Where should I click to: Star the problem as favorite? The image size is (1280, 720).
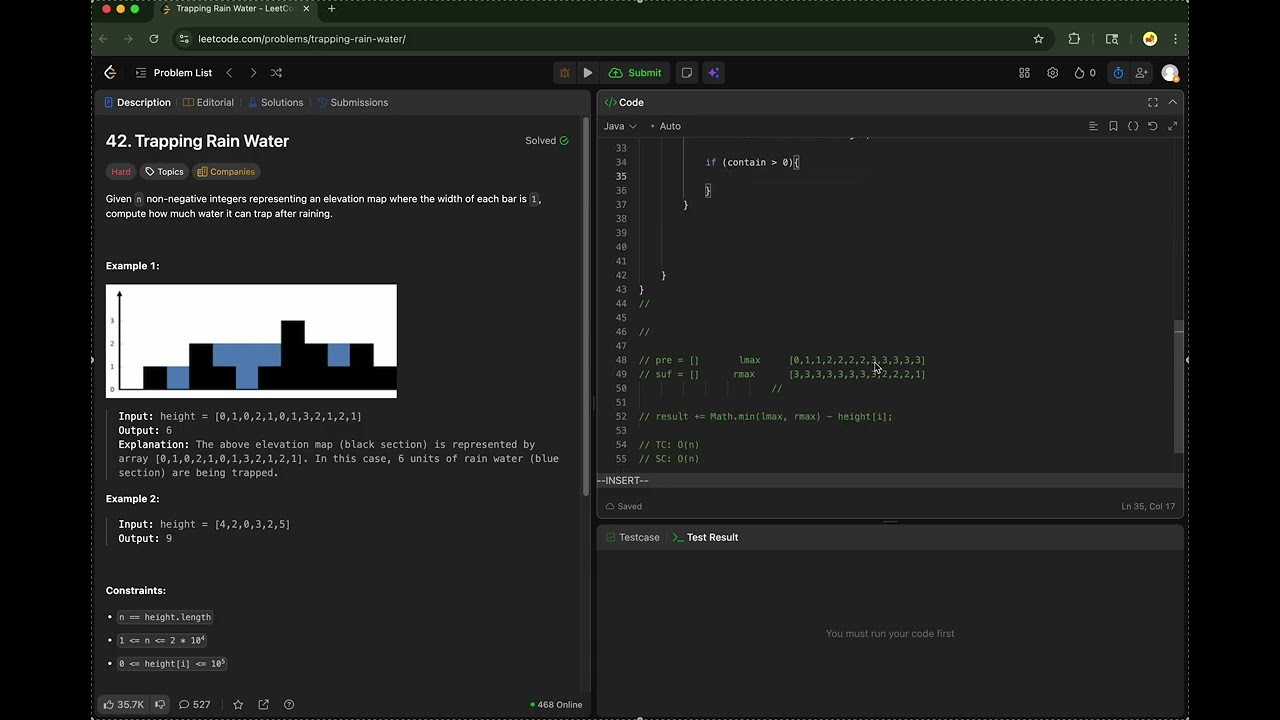(238, 704)
